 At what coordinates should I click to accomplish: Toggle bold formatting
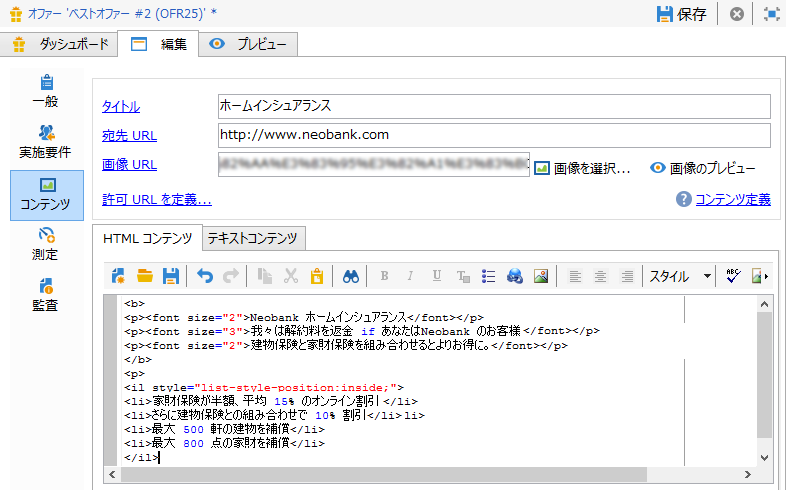384,276
